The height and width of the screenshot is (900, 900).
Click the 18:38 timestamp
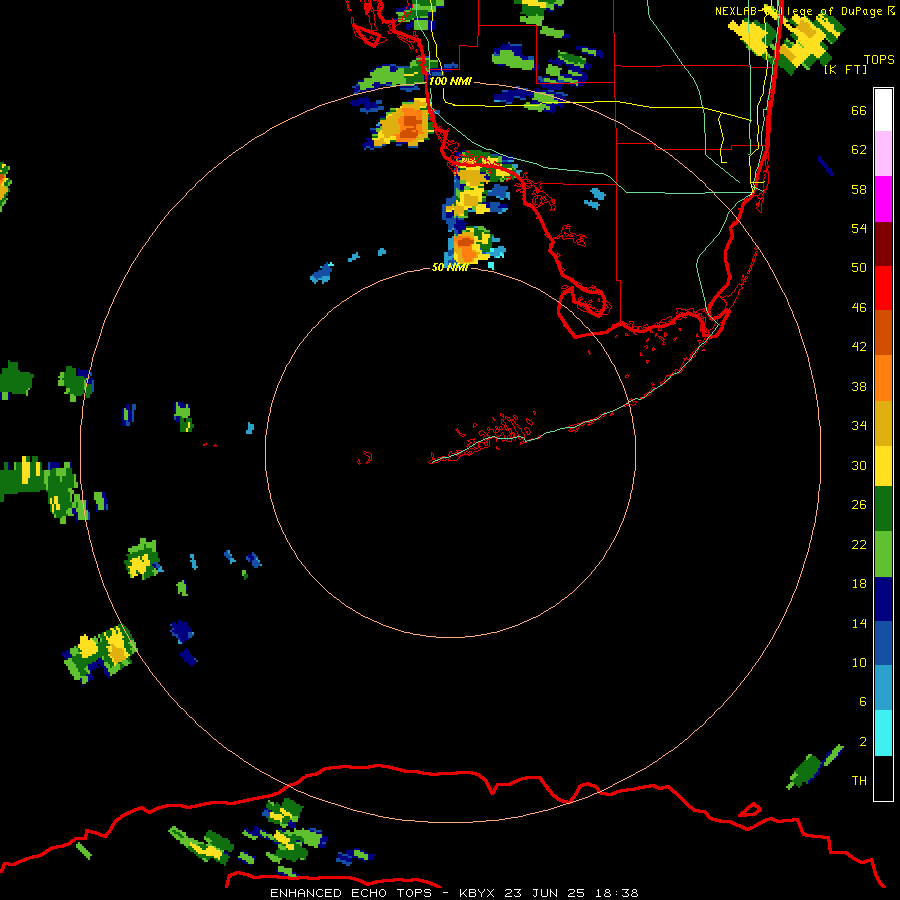[617, 893]
